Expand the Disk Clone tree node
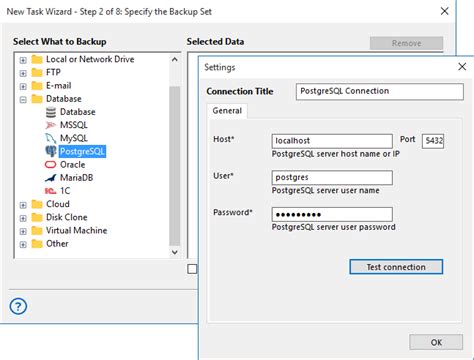This screenshot has width=474, height=360. 23,218
